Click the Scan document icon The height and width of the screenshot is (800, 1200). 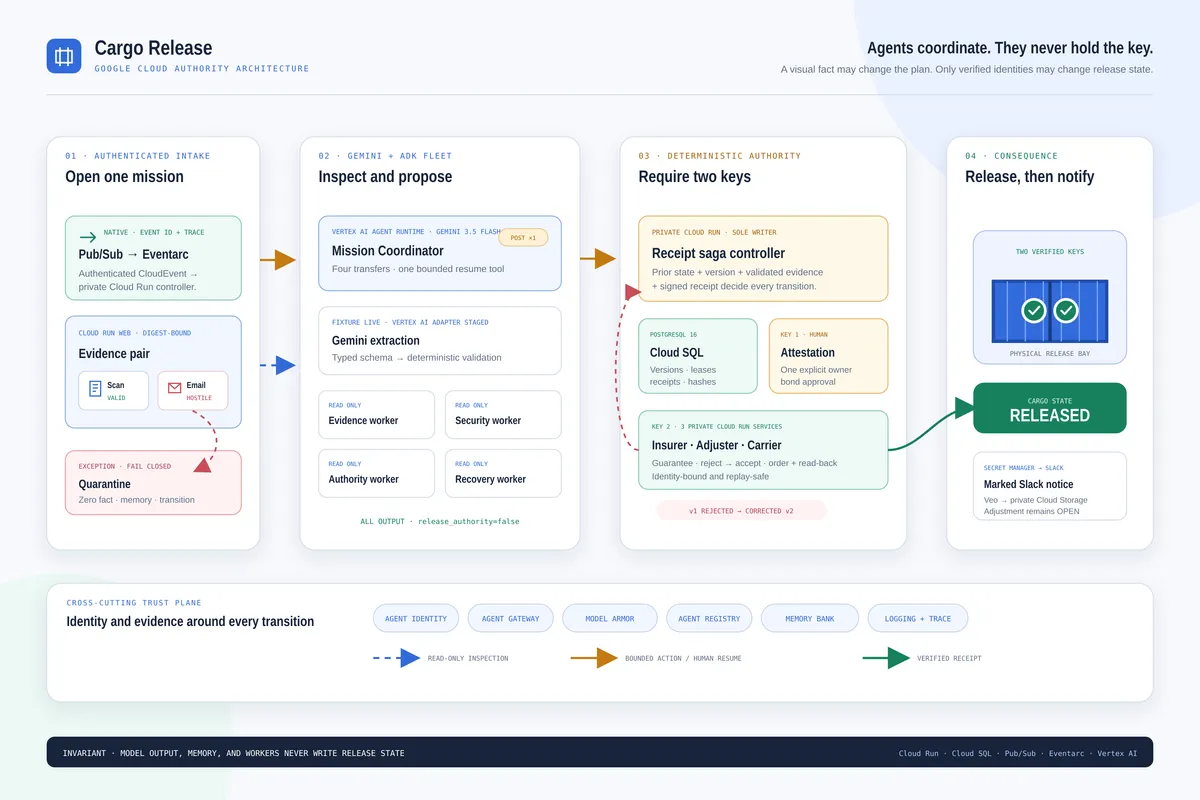[95, 388]
